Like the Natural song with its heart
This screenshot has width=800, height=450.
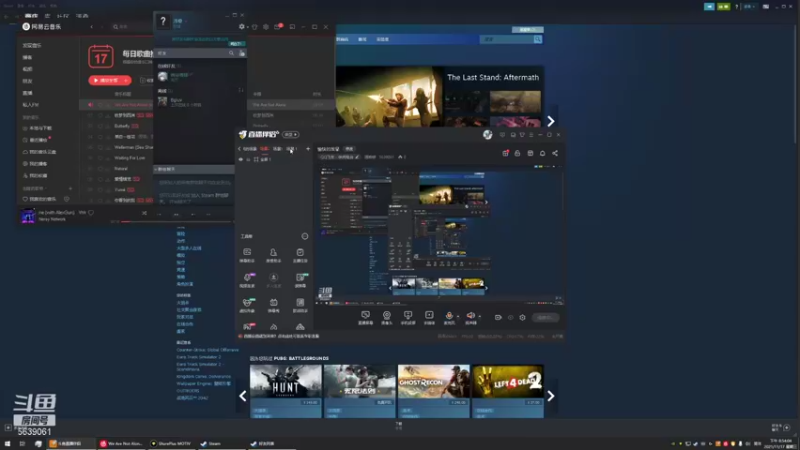[x=100, y=168]
